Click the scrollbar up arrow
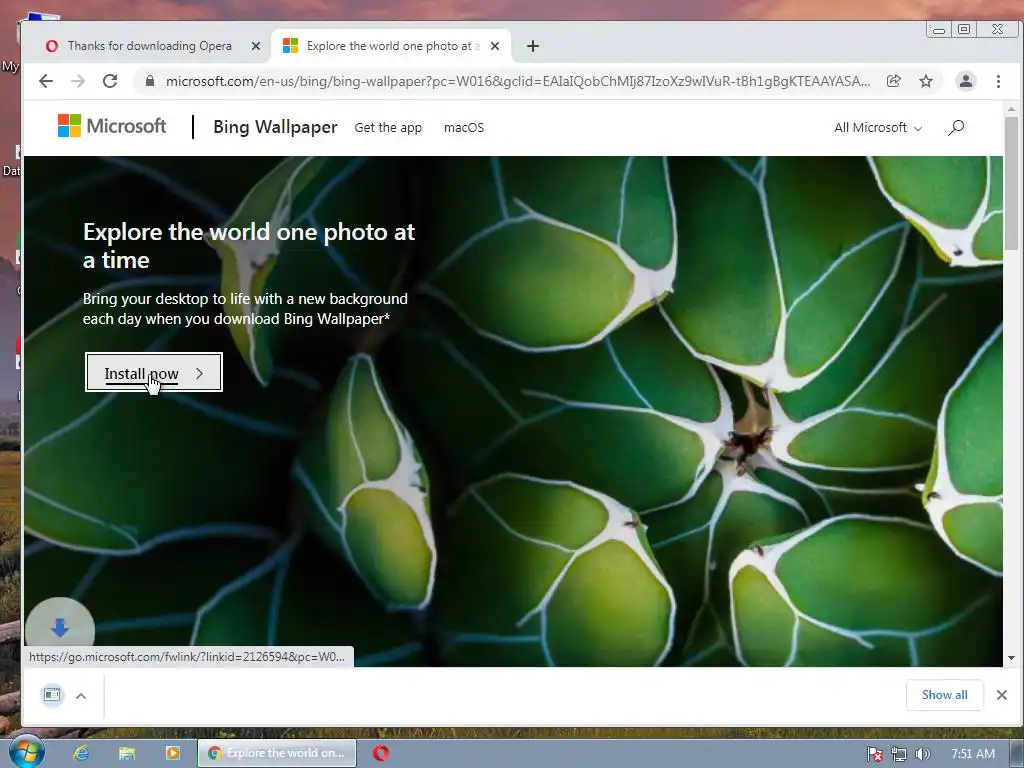The width and height of the screenshot is (1024, 768). (x=1011, y=108)
